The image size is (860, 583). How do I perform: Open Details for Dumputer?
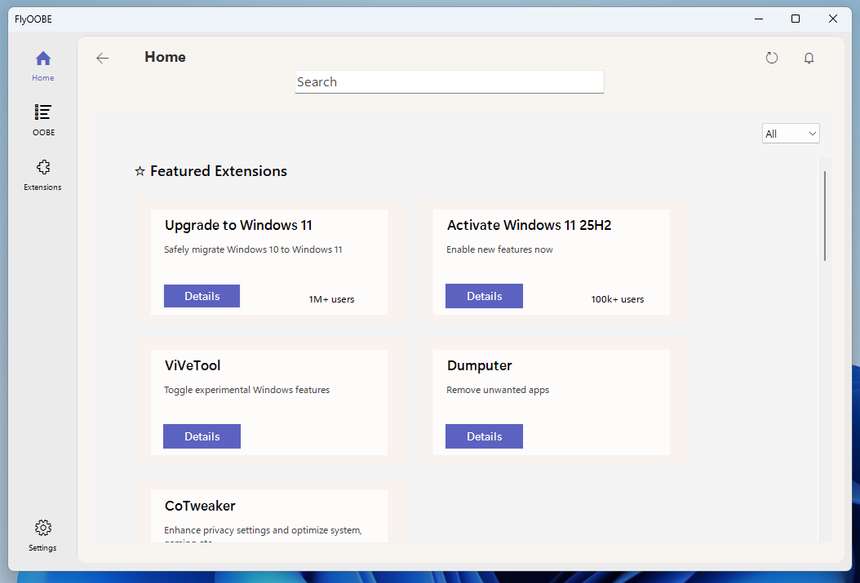(484, 436)
